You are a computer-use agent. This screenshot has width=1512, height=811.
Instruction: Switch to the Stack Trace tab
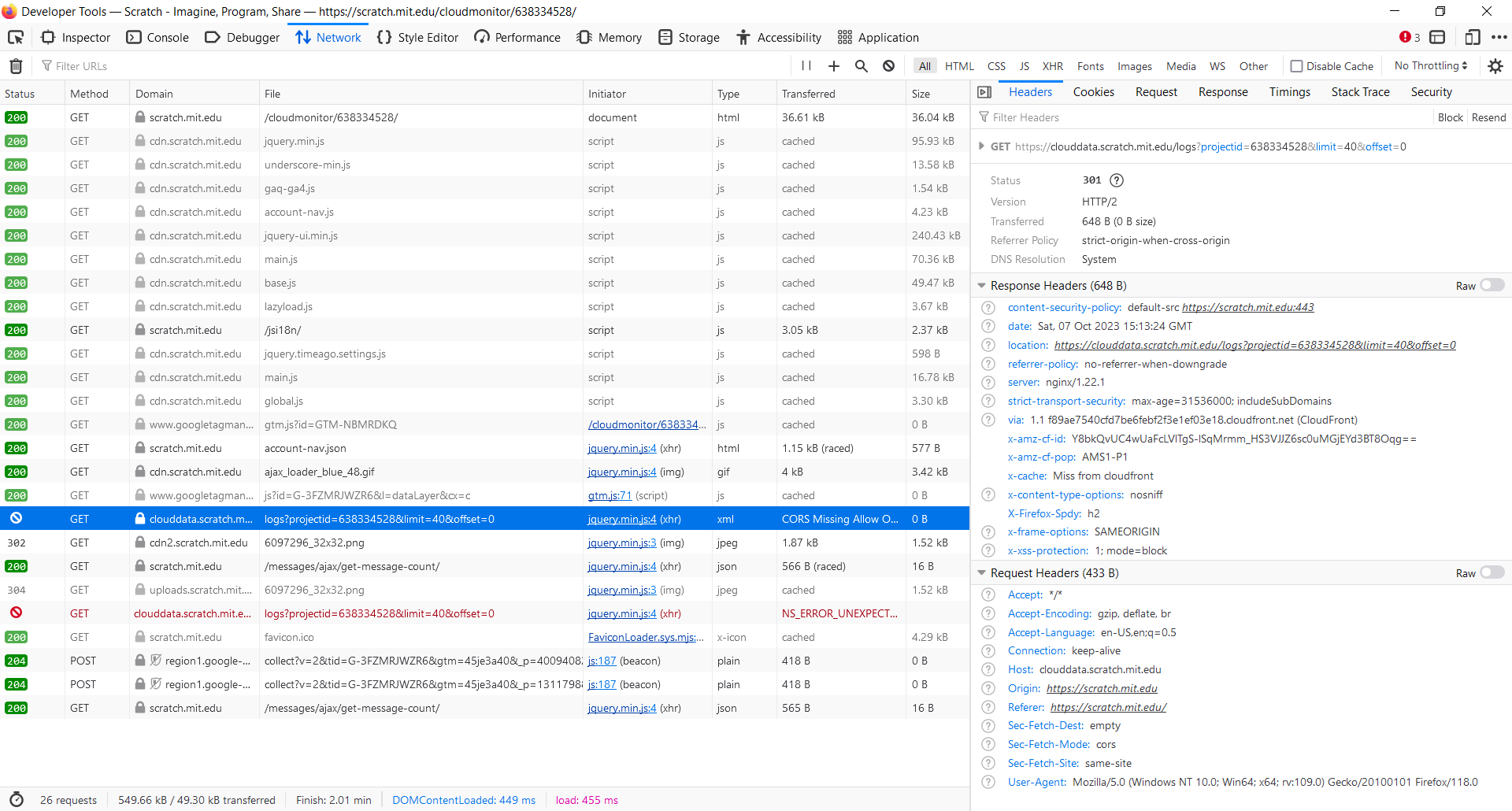pyautogui.click(x=1360, y=92)
